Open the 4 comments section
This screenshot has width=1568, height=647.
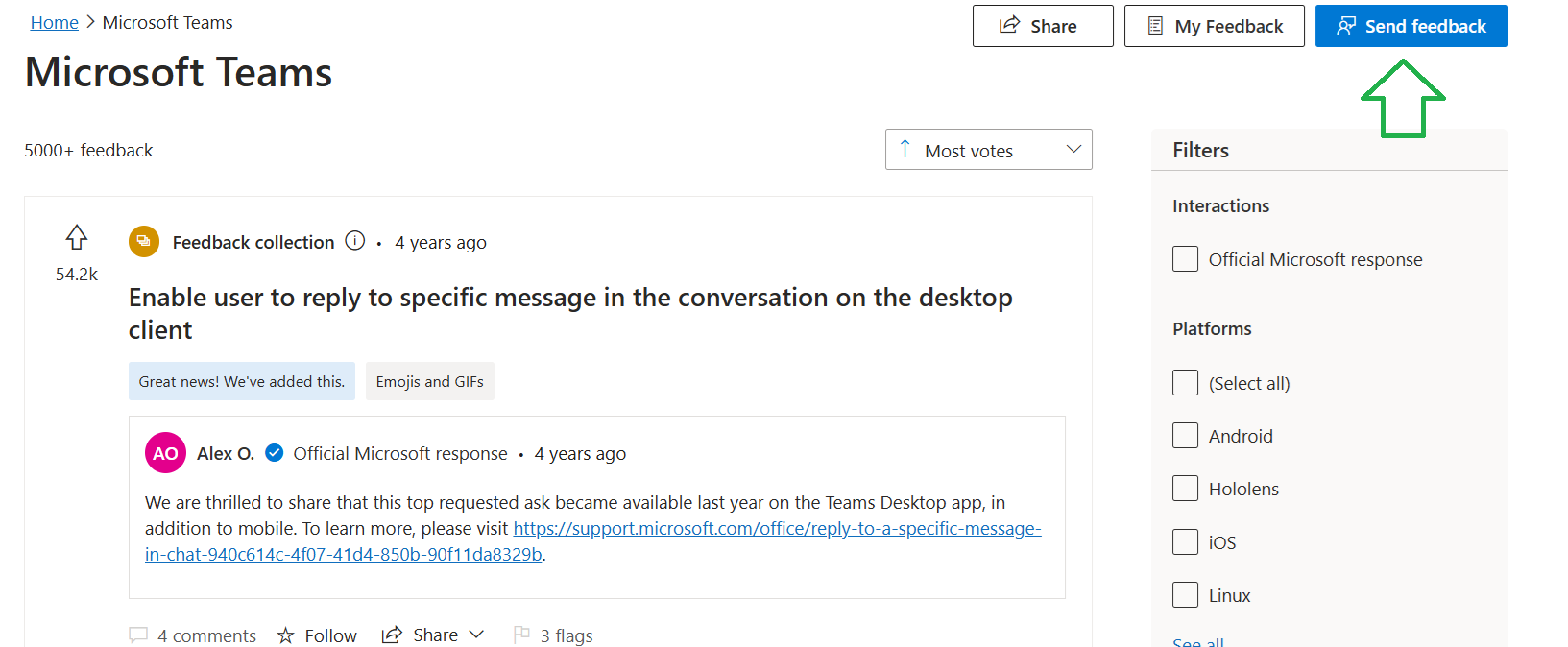point(193,635)
